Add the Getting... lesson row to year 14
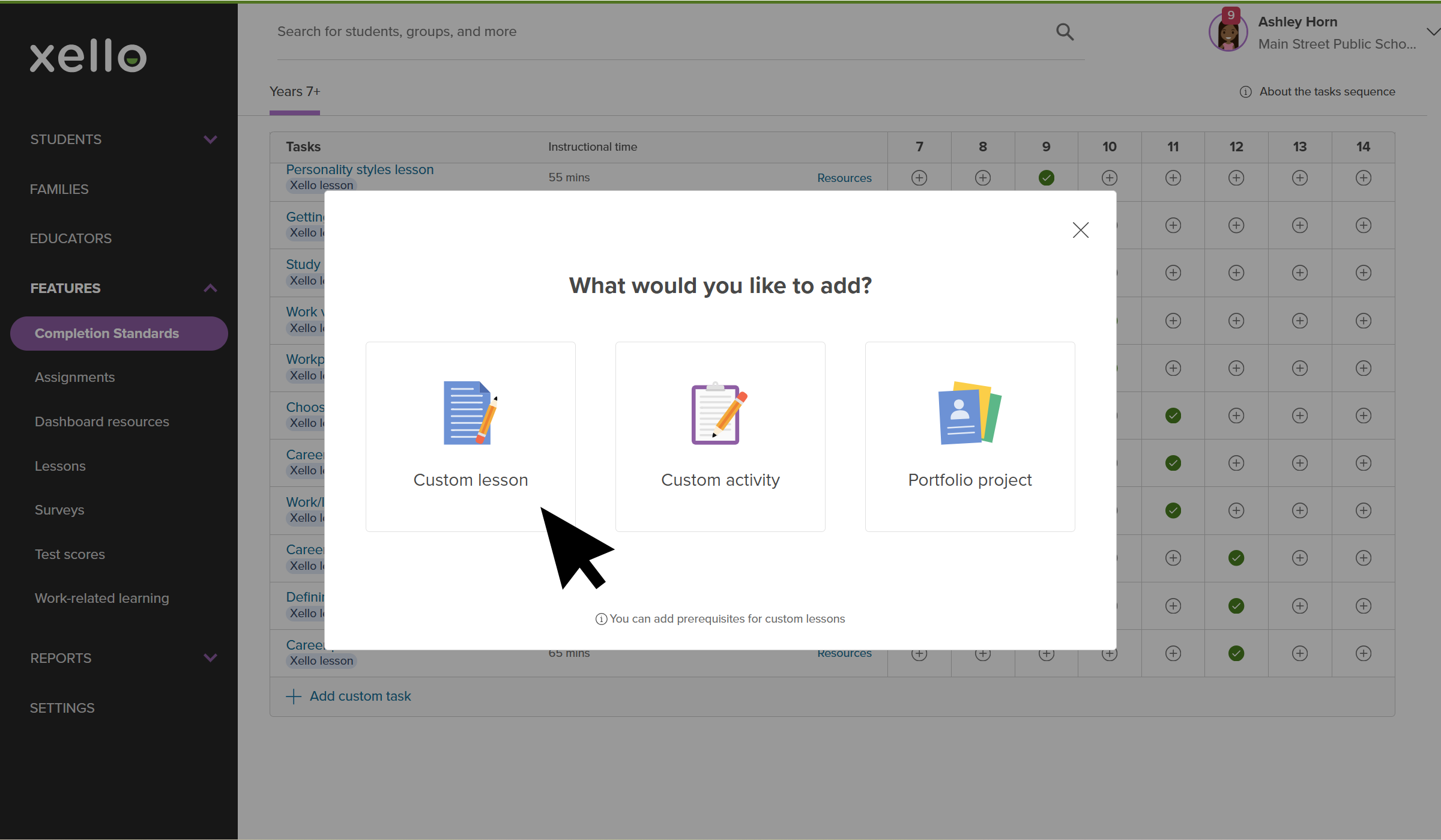 (x=1364, y=225)
